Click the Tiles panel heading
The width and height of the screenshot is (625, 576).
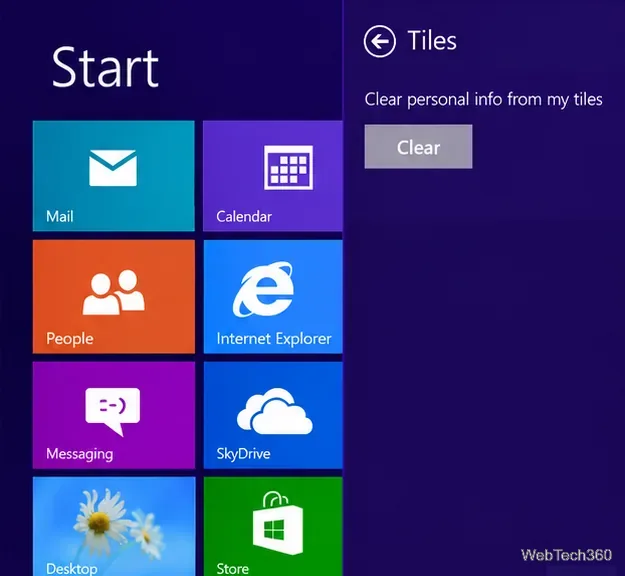point(432,41)
